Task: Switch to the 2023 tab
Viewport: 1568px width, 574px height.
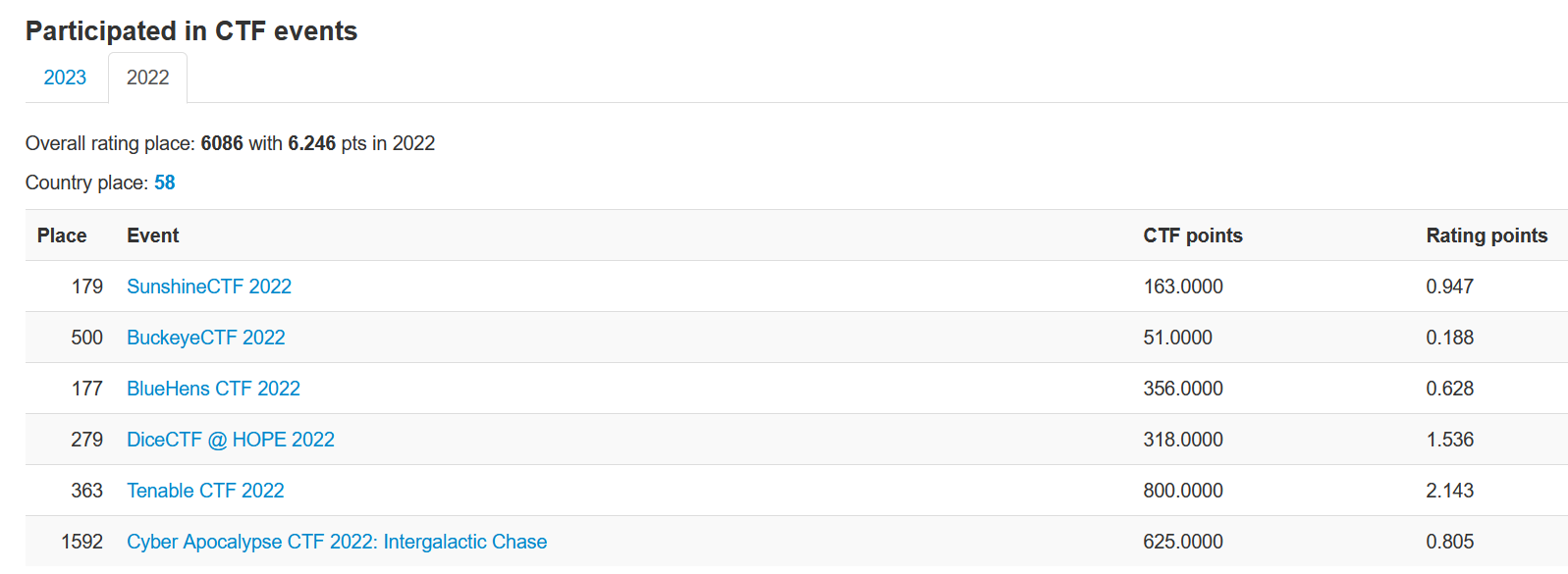Action: click(x=65, y=78)
